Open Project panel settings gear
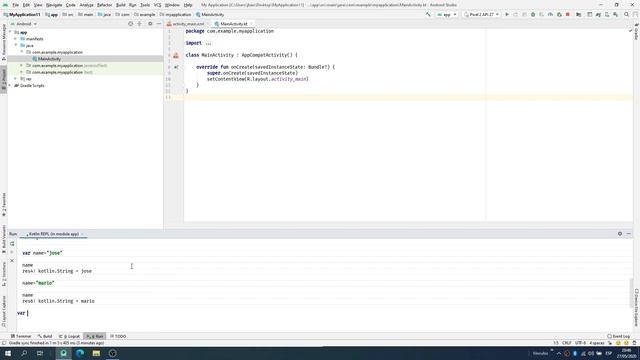 tap(150, 24)
